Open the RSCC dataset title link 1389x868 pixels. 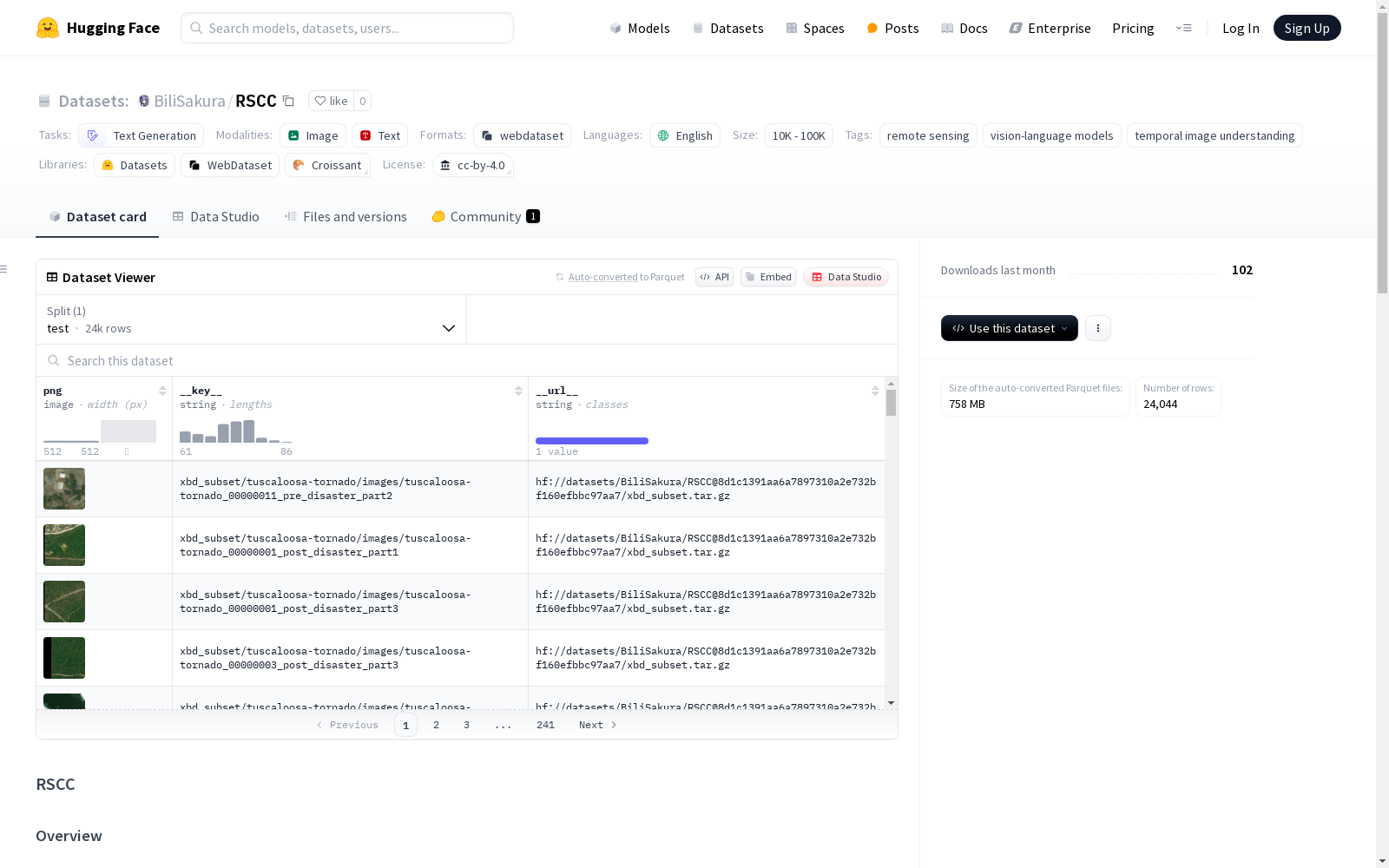coord(256,101)
